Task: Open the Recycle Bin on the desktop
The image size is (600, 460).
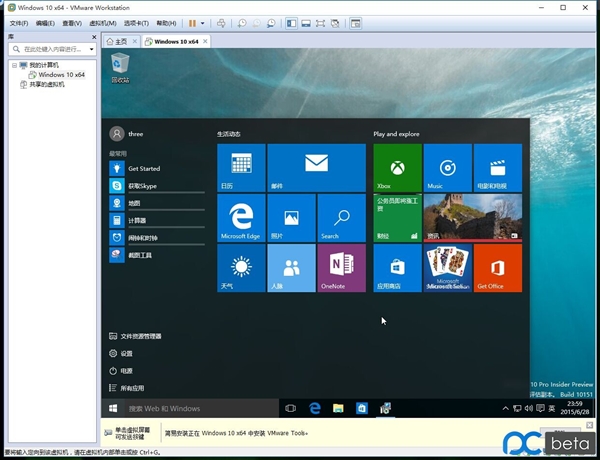Action: [x=120, y=66]
